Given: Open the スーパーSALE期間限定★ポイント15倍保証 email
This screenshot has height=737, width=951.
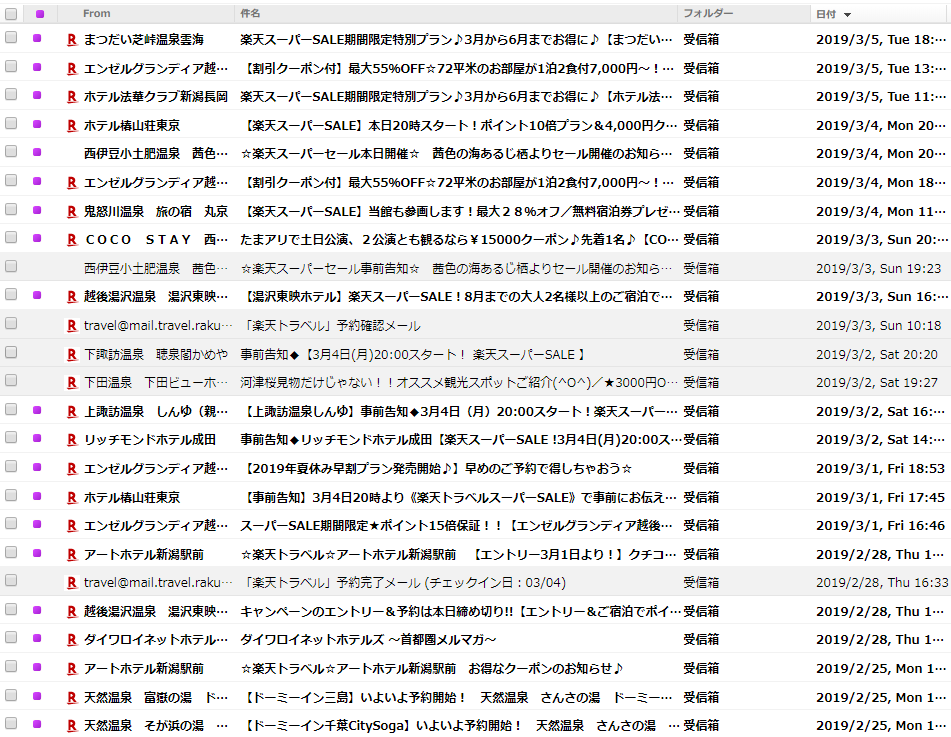Looking at the screenshot, I should coord(456,526).
